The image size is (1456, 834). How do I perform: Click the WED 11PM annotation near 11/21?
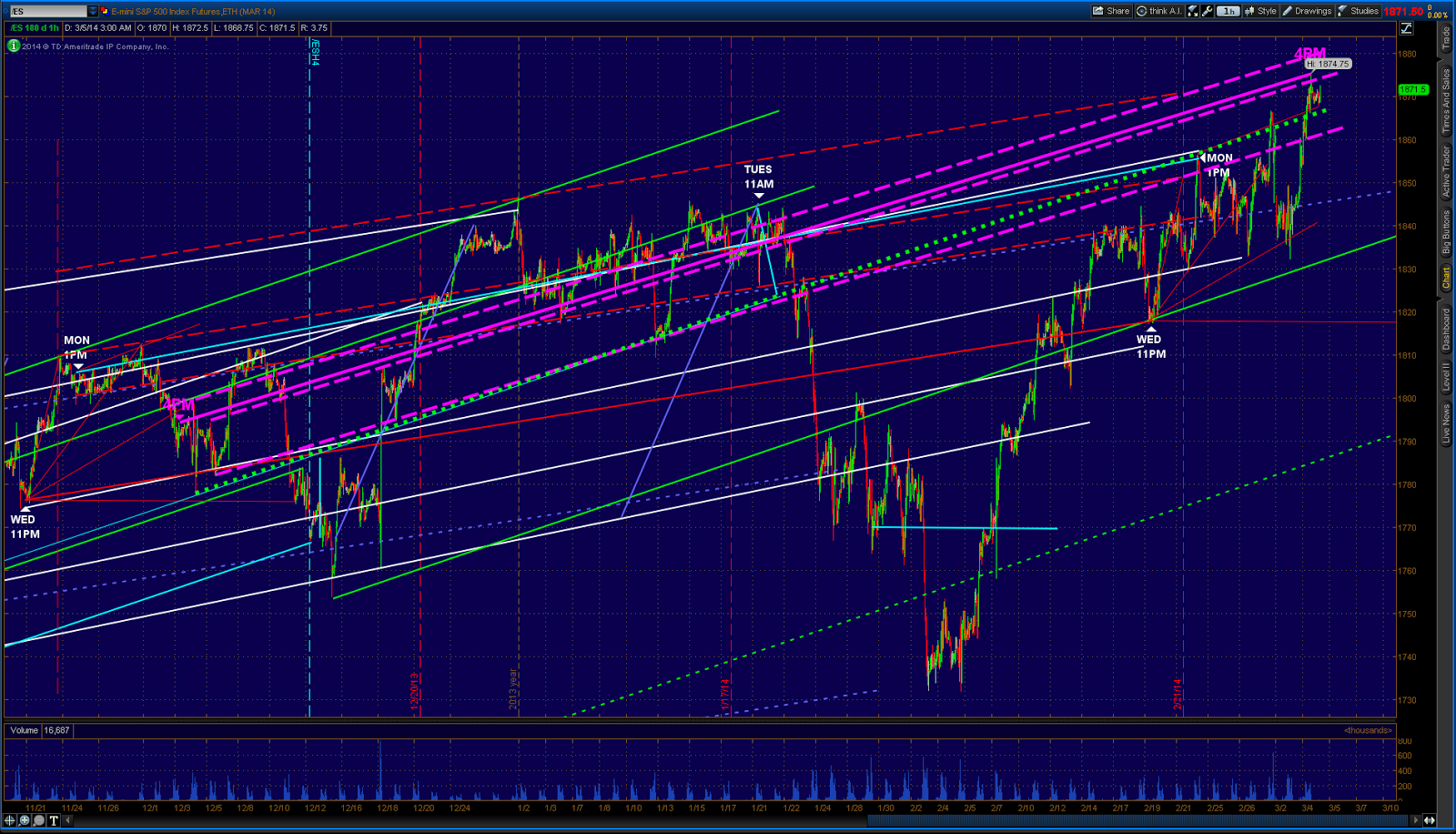pos(25,527)
